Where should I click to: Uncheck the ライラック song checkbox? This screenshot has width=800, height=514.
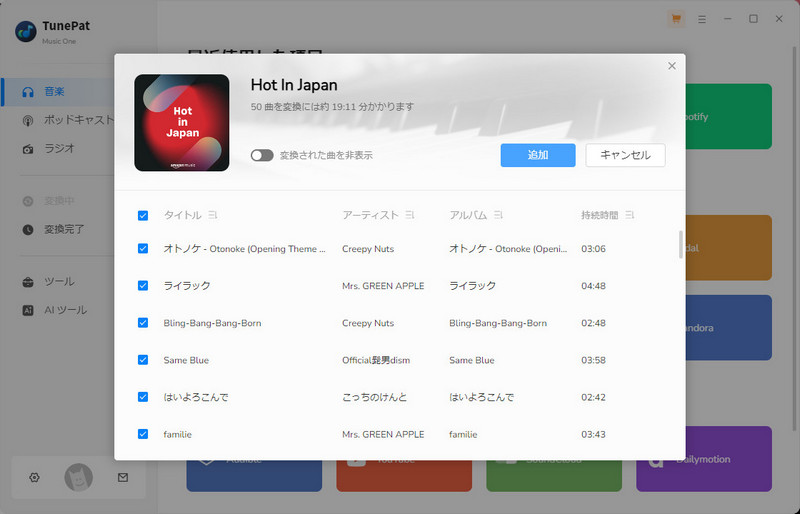tap(143, 286)
